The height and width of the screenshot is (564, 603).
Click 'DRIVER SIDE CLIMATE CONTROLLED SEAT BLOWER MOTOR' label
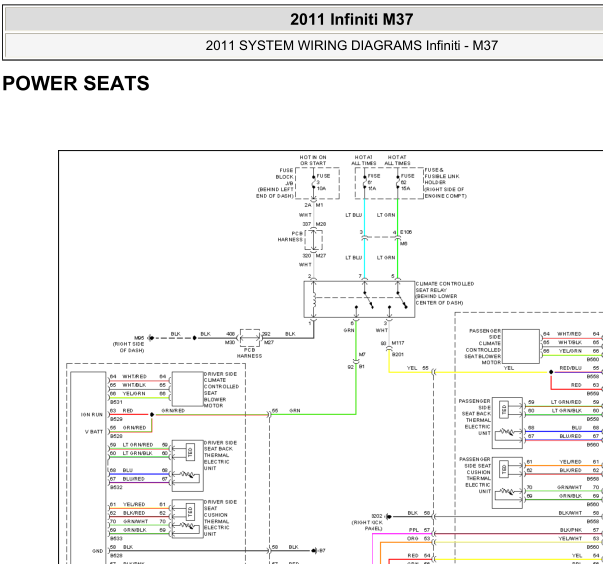[221, 389]
